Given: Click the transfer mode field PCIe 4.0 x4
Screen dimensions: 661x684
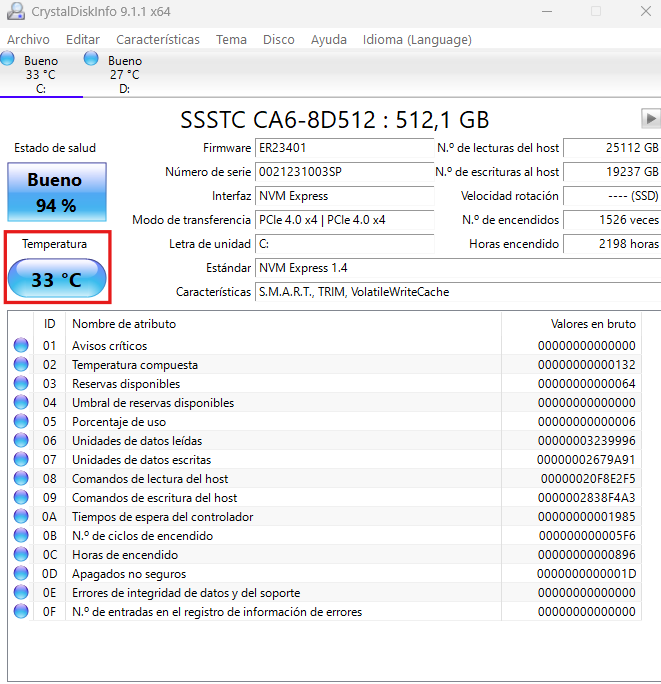Looking at the screenshot, I should [344, 220].
